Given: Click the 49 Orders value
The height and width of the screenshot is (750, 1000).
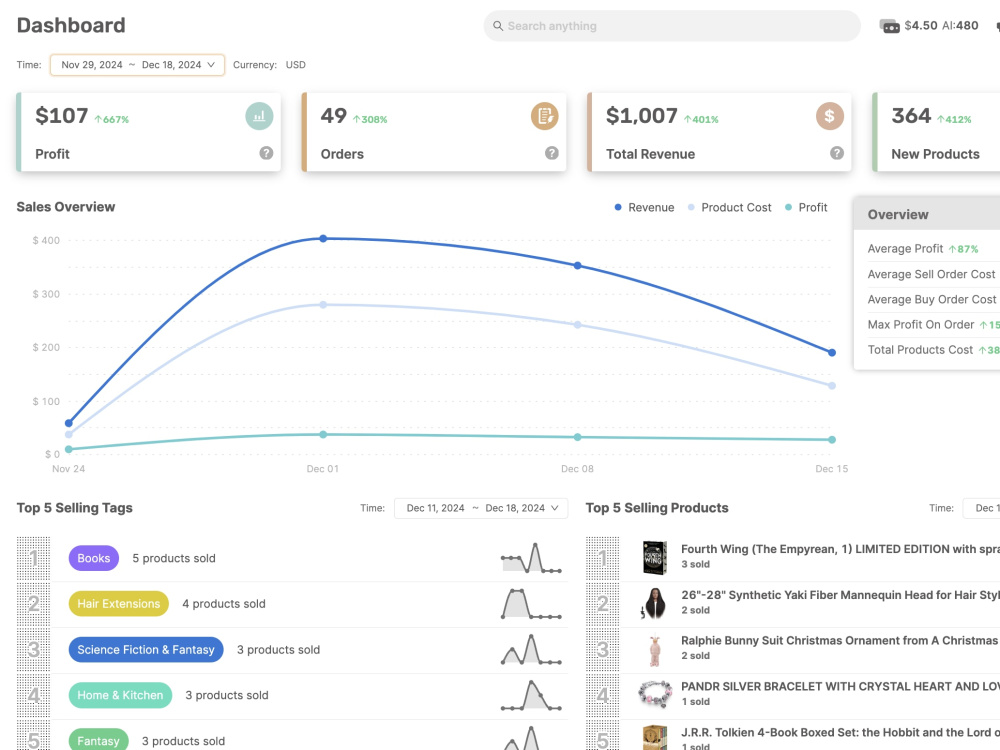Looking at the screenshot, I should click(x=334, y=116).
